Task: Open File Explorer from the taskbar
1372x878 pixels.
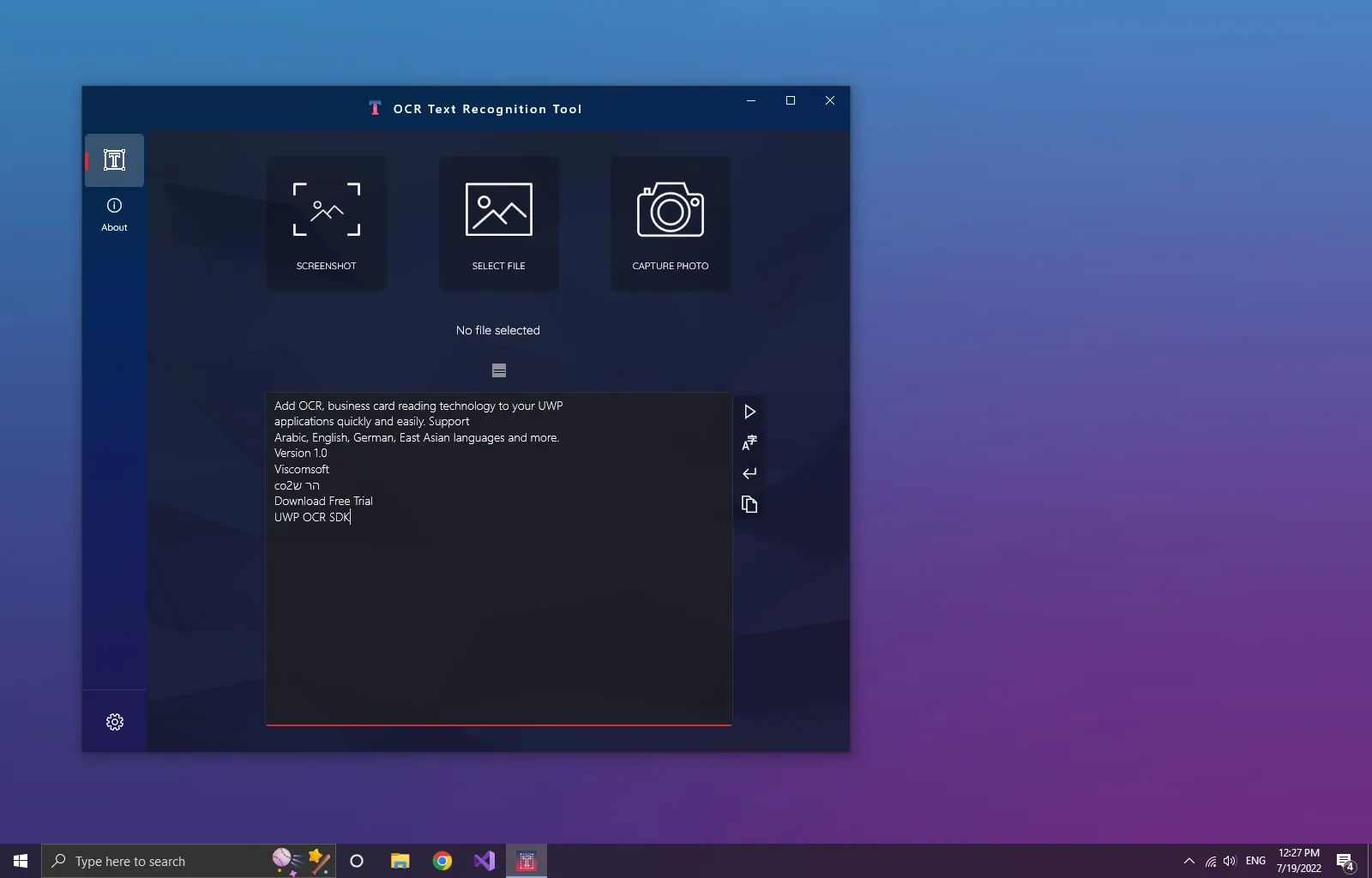Action: click(x=400, y=861)
